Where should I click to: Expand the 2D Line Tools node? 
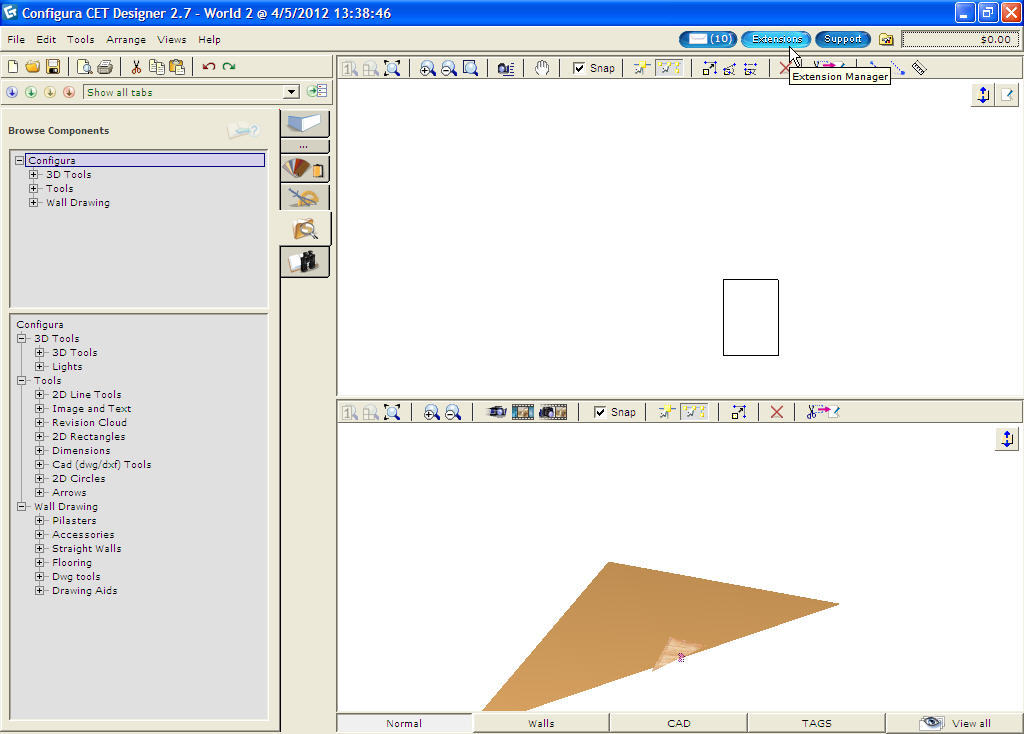point(40,394)
